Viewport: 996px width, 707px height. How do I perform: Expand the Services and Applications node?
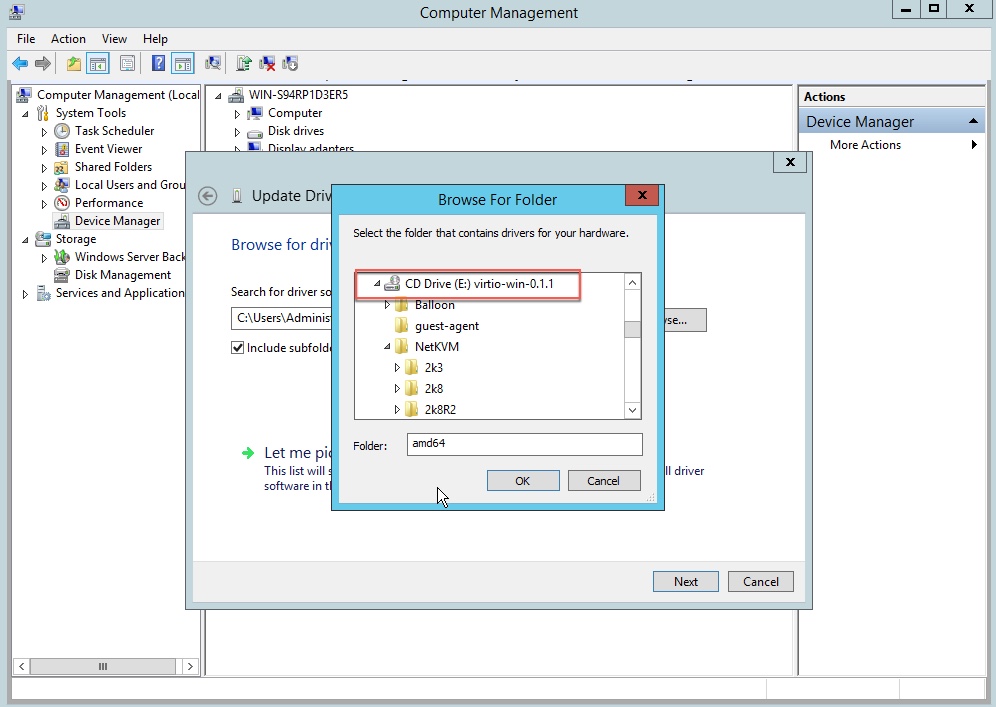click(25, 294)
